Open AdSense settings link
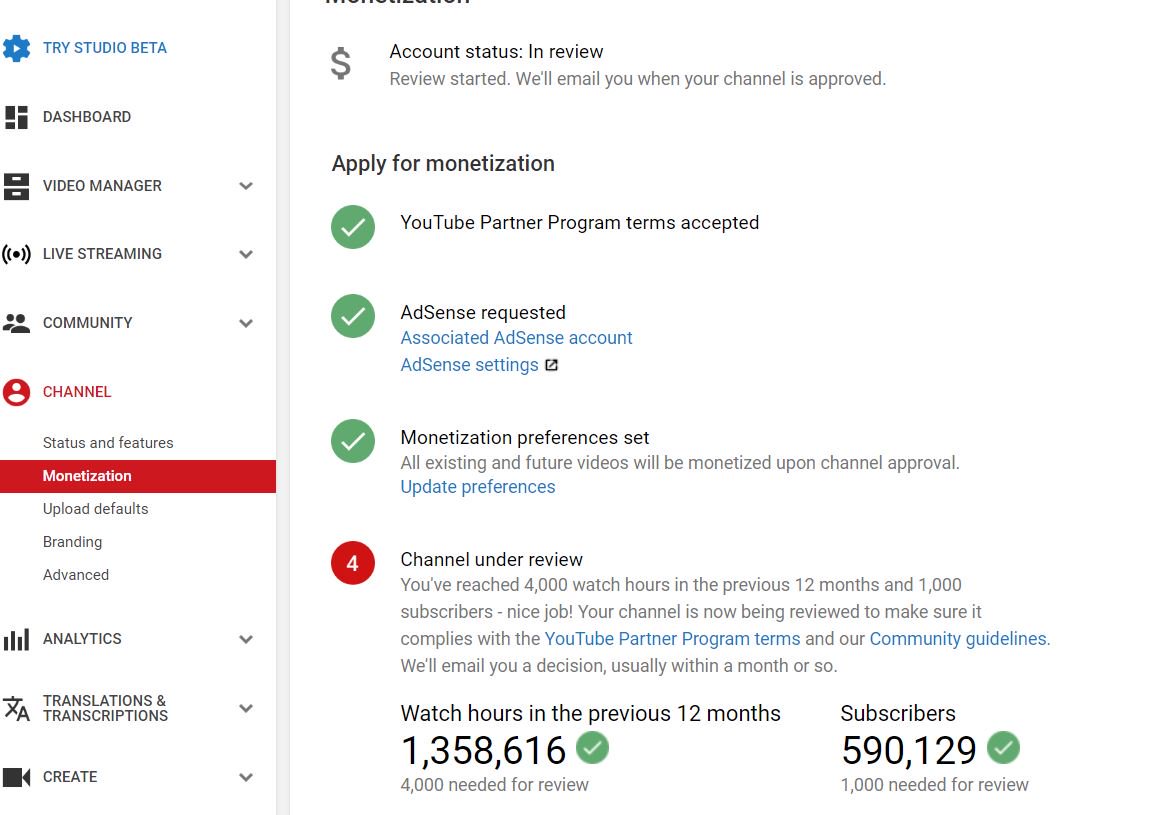This screenshot has width=1174, height=815. 469,364
